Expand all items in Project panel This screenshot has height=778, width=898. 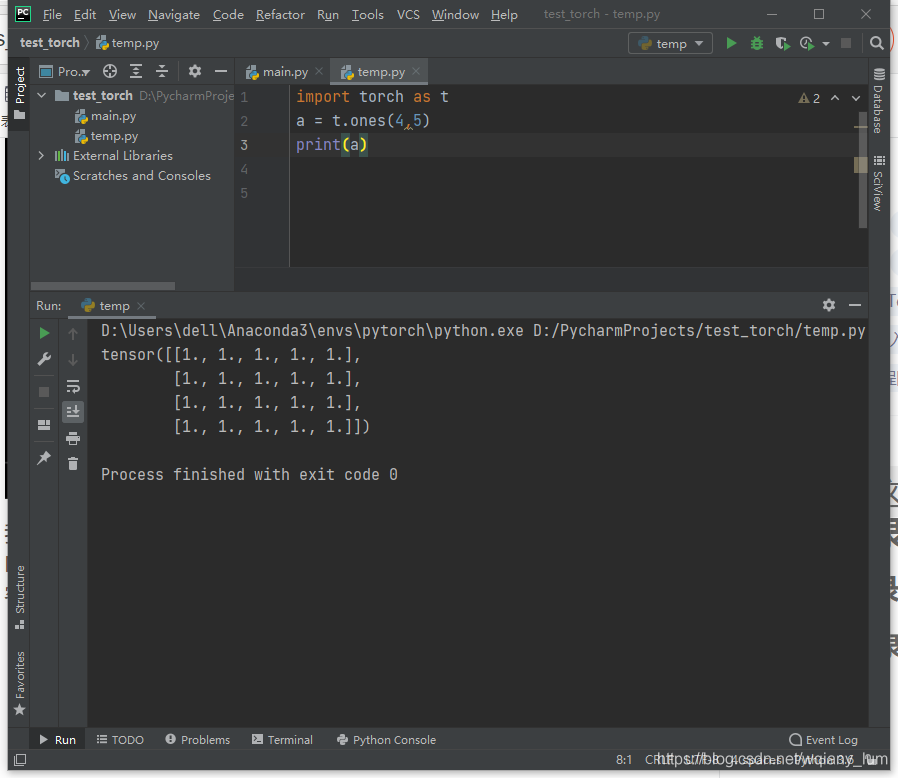pos(136,72)
